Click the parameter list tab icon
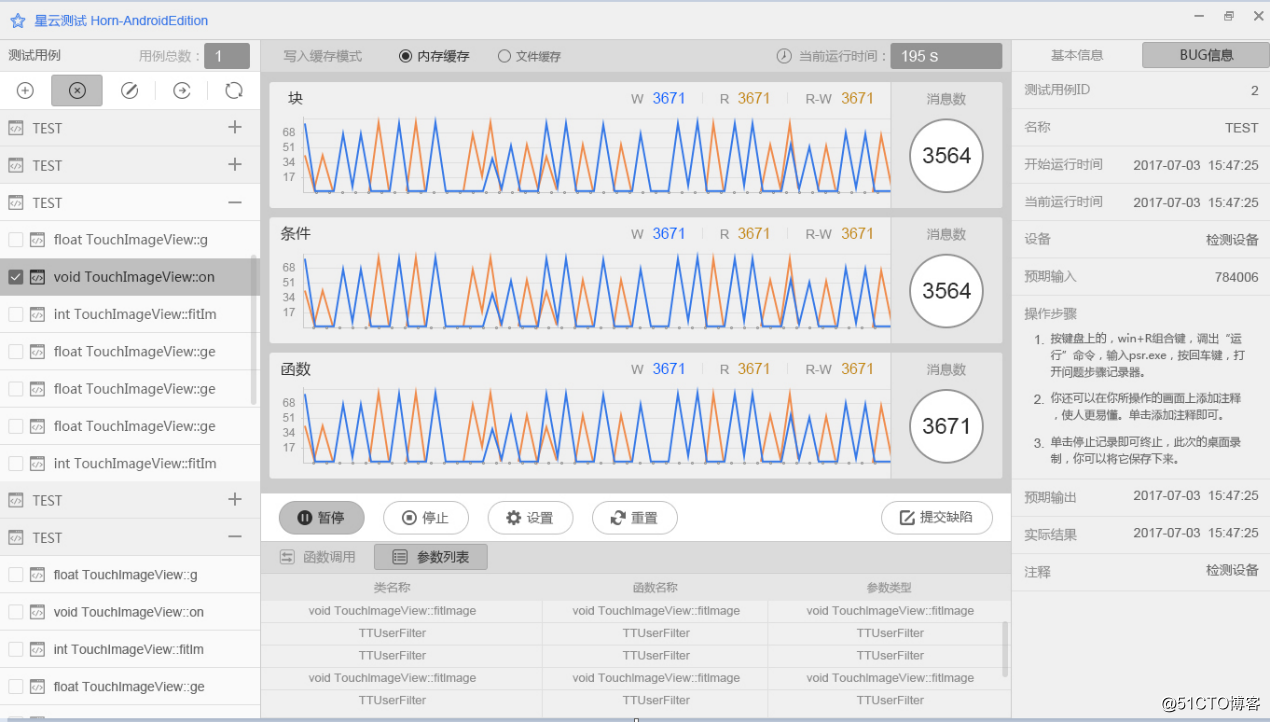1270x722 pixels. click(400, 557)
